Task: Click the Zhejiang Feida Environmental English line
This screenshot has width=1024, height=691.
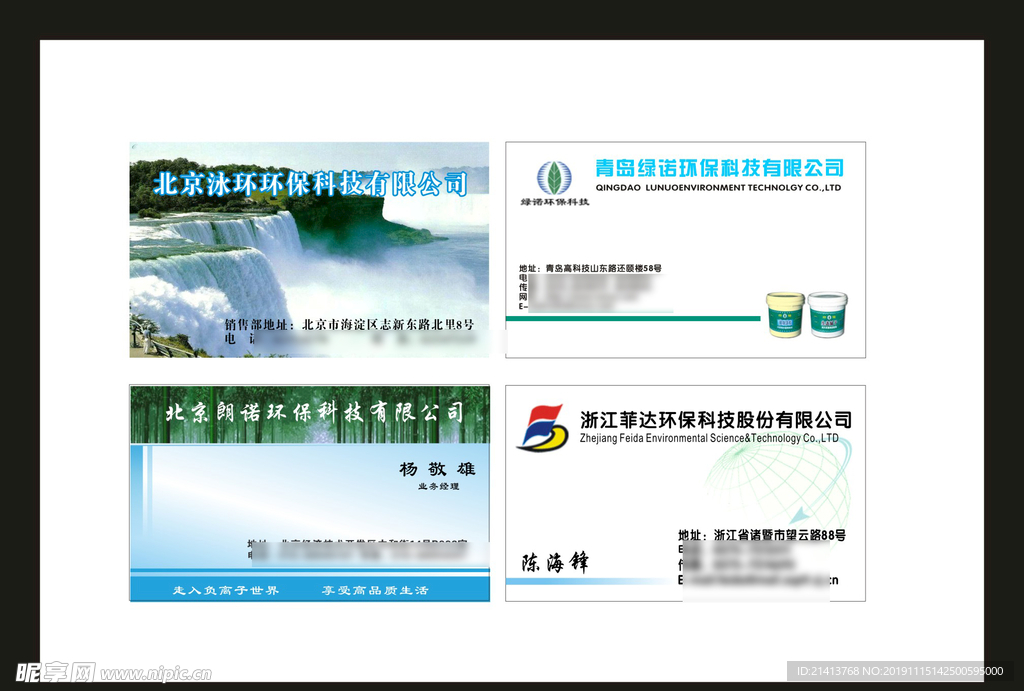Action: pyautogui.click(x=709, y=438)
